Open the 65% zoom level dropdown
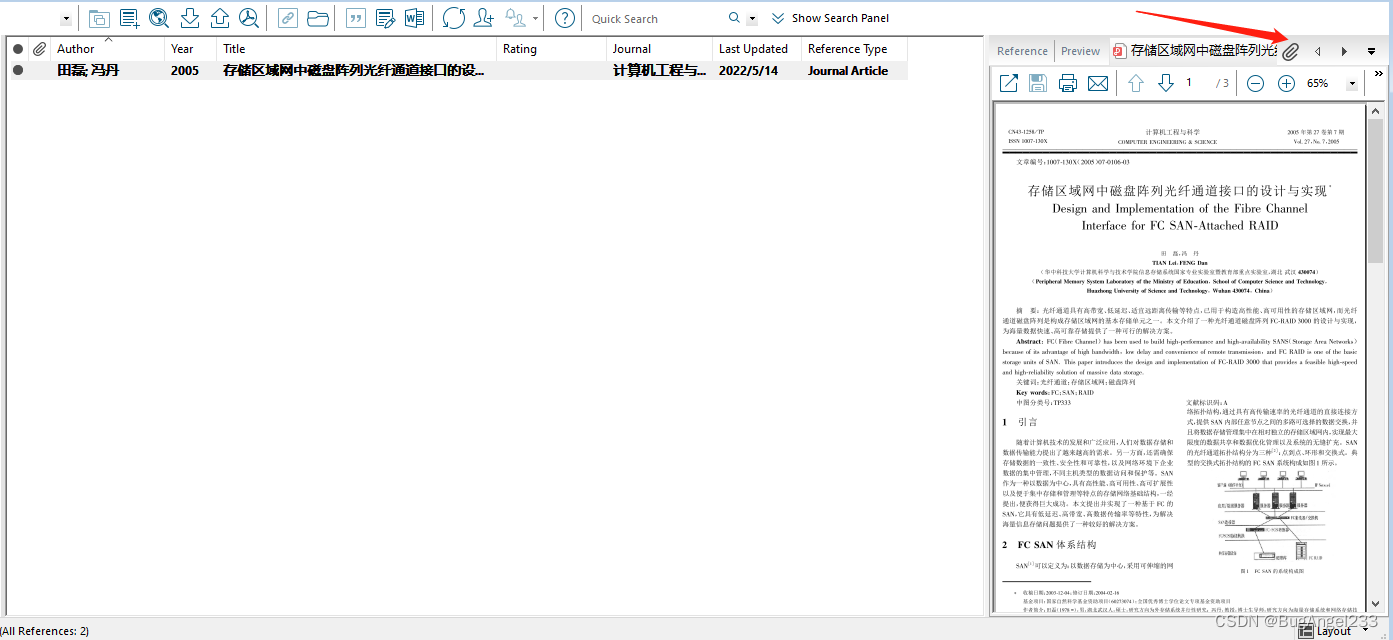 1352,84
